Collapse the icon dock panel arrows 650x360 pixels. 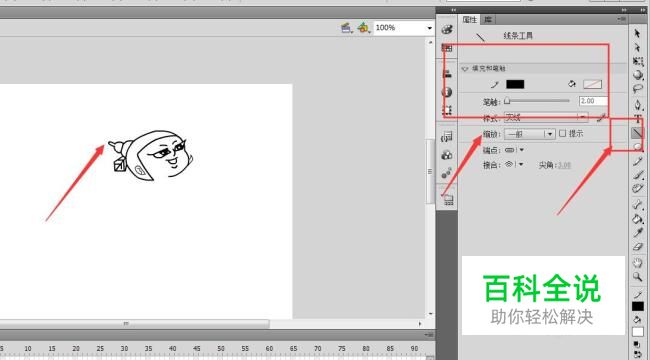(x=454, y=10)
